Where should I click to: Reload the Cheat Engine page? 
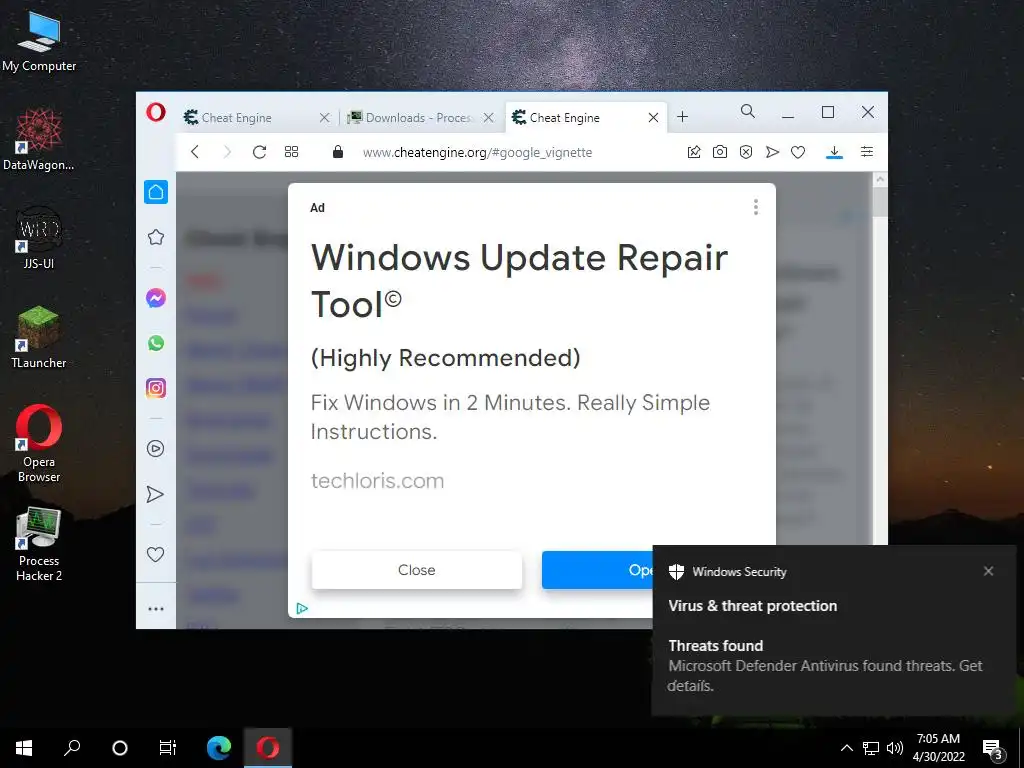click(x=259, y=152)
